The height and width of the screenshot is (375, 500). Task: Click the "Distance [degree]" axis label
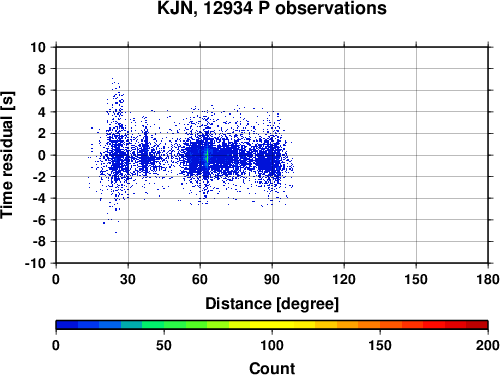[272, 304]
